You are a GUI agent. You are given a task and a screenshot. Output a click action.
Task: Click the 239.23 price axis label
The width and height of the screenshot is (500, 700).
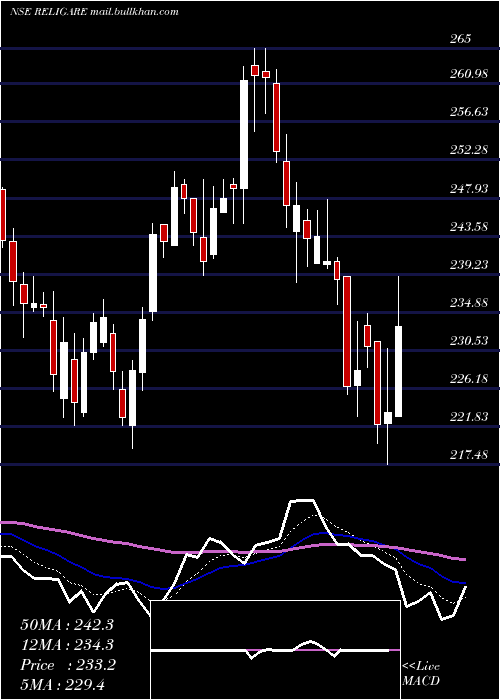coord(469,265)
